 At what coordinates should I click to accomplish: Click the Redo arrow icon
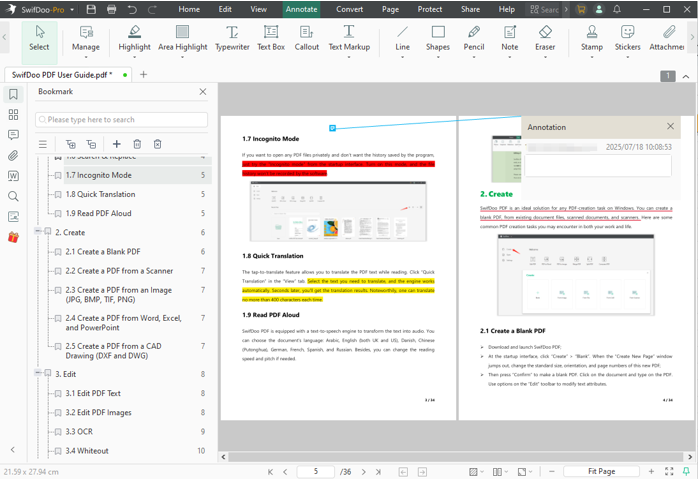coord(152,9)
